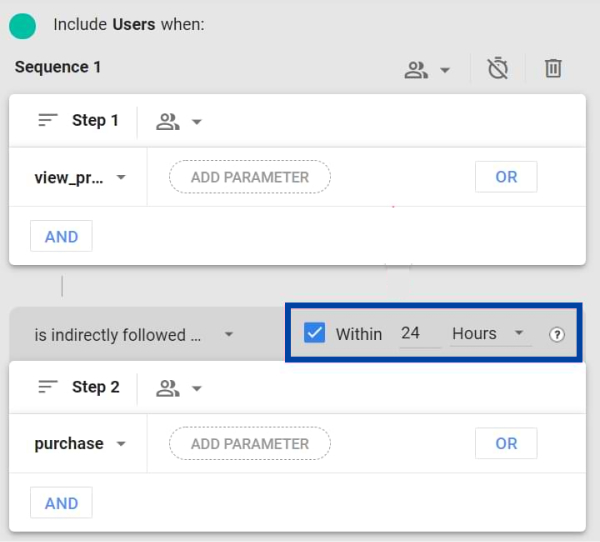This screenshot has height=542, width=600.
Task: Click the time constraint stopwatch icon
Action: pyautogui.click(x=497, y=69)
